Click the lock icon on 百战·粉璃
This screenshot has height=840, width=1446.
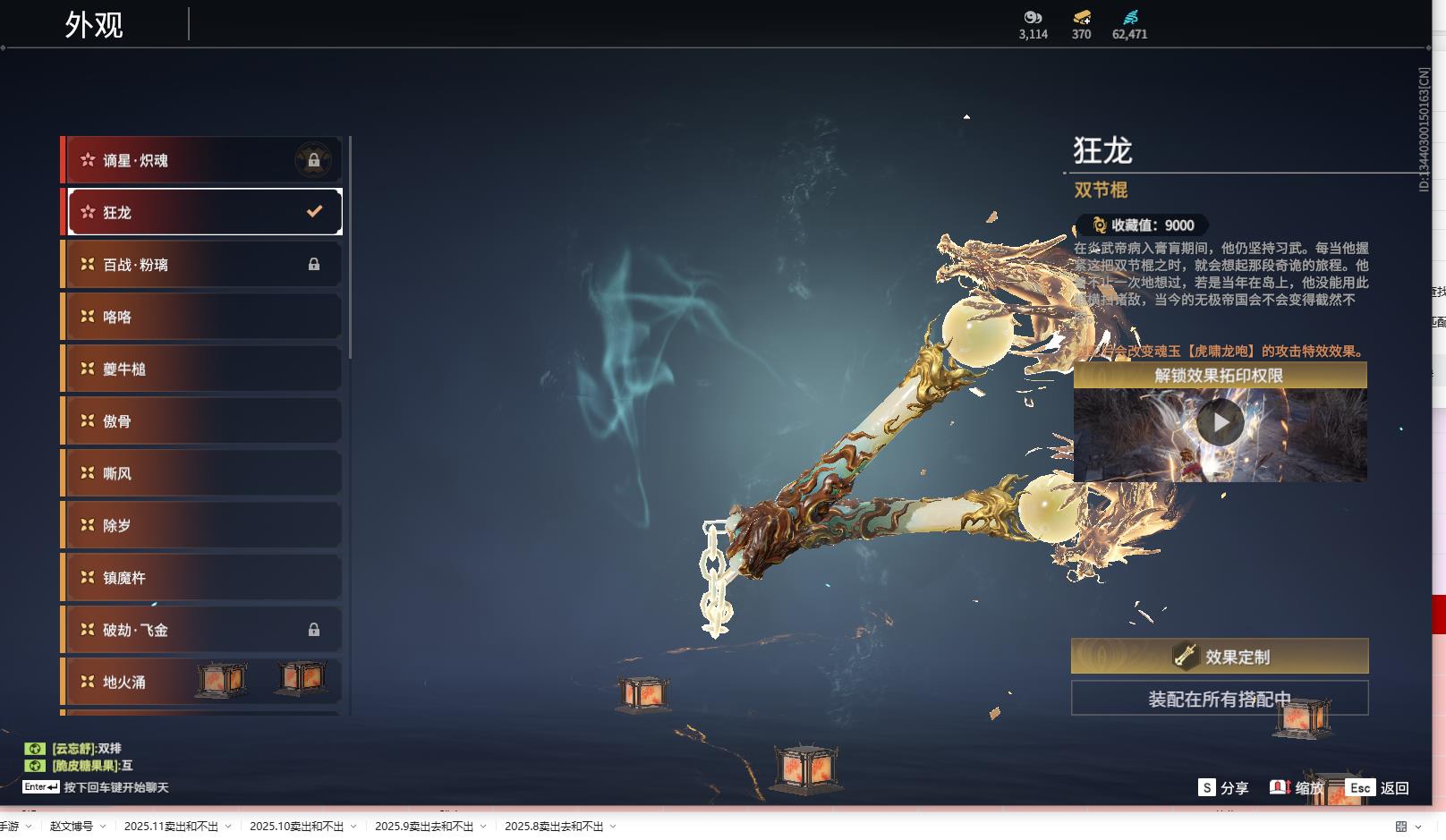click(x=313, y=265)
